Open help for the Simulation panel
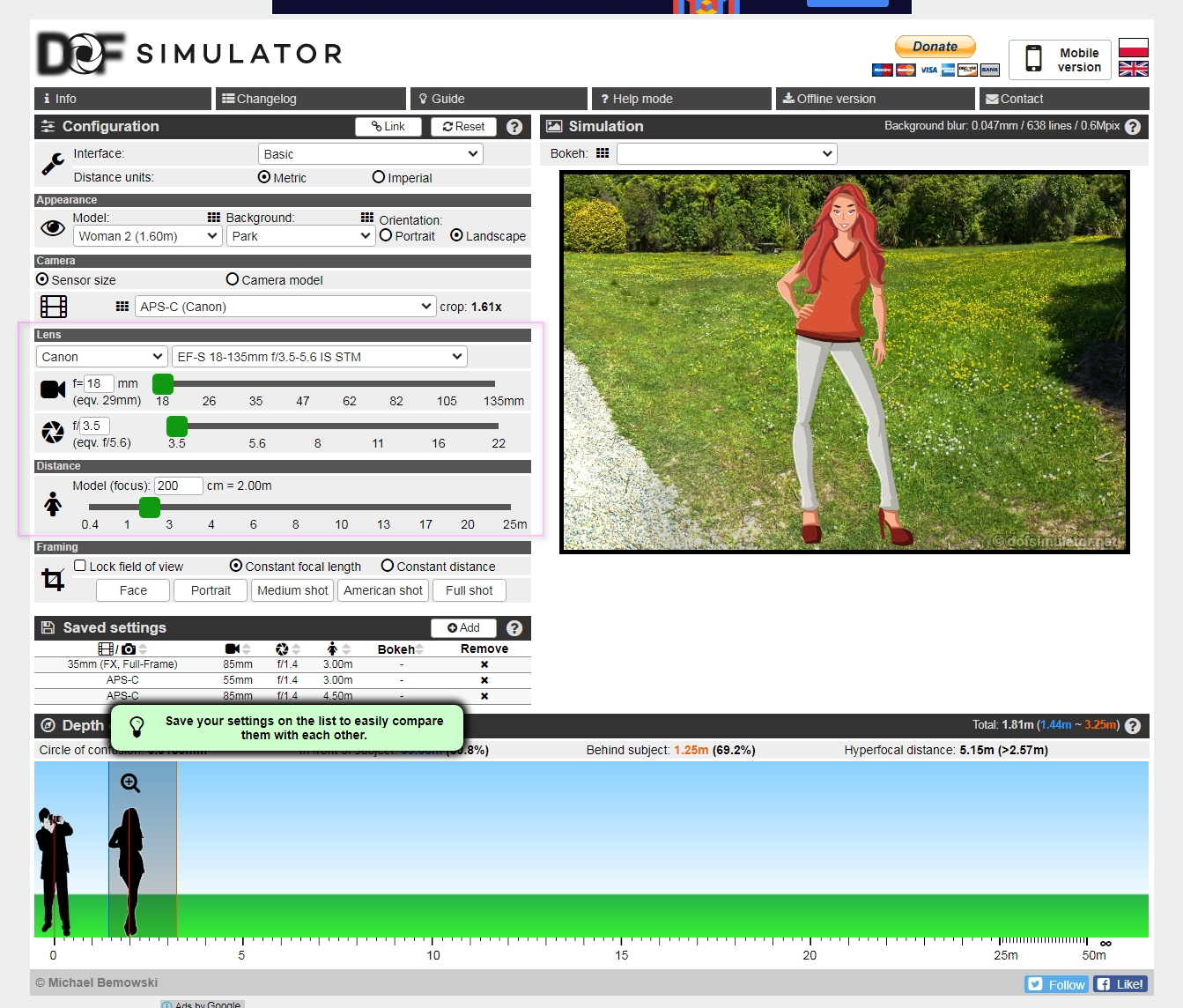1183x1008 pixels. (x=1133, y=127)
